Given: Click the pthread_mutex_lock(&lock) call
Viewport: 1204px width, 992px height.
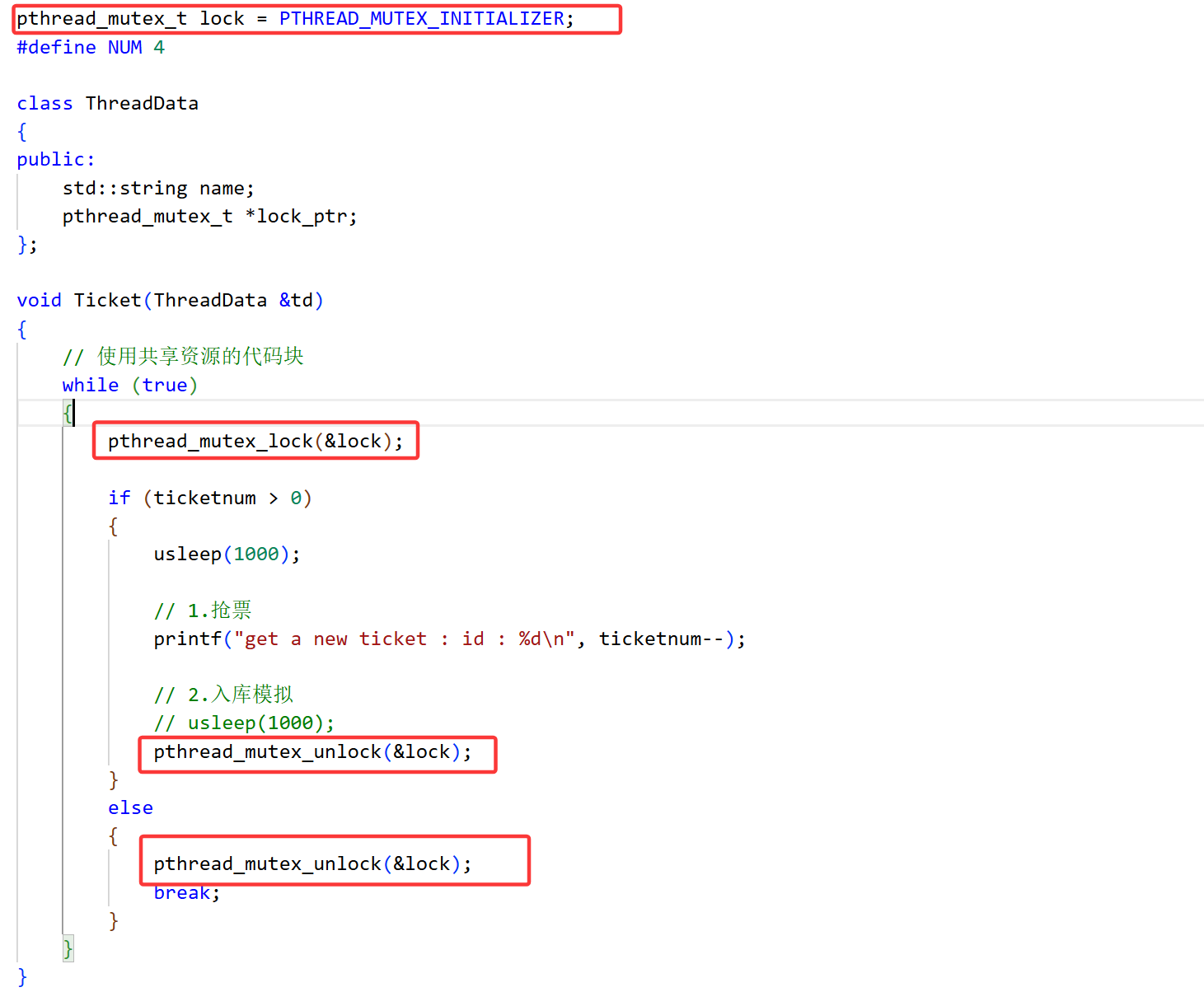Looking at the screenshot, I should (255, 441).
